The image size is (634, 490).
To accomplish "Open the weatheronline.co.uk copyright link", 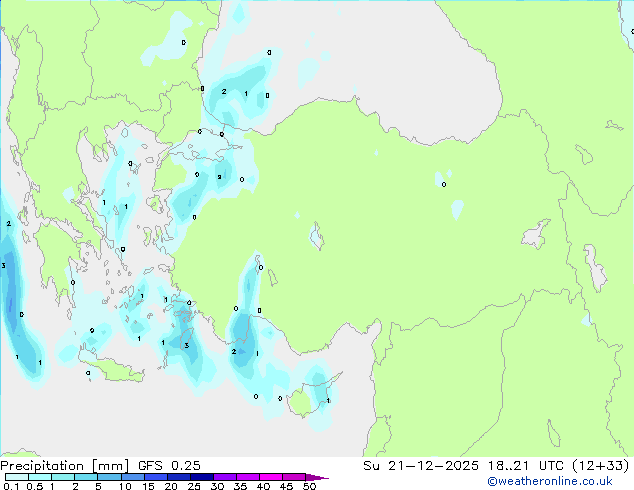I will pyautogui.click(x=550, y=481).
